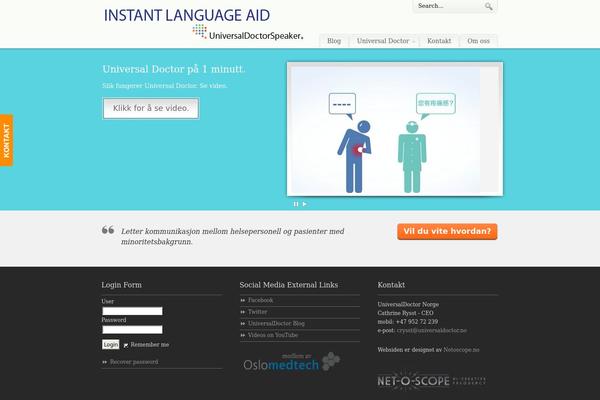Open the Videos on YouTube link
Viewport: 600px width, 400px height.
273,335
